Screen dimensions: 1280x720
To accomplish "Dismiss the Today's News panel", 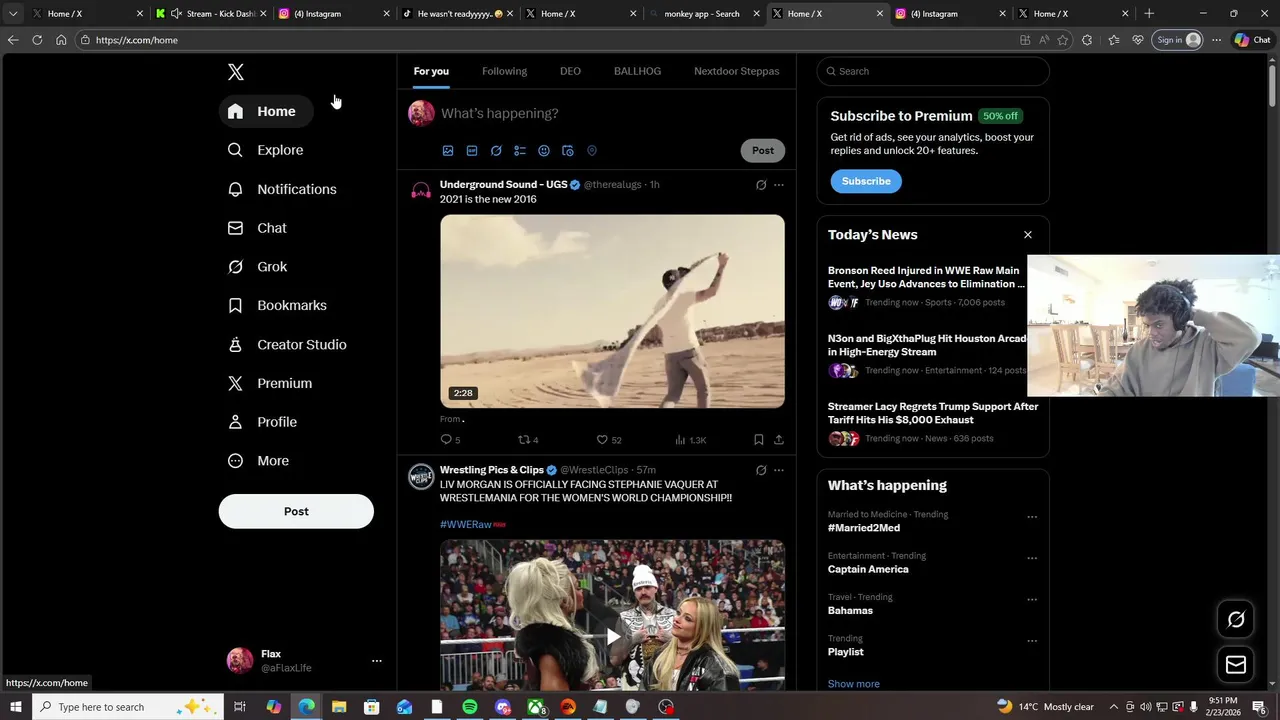I will click(x=1027, y=235).
